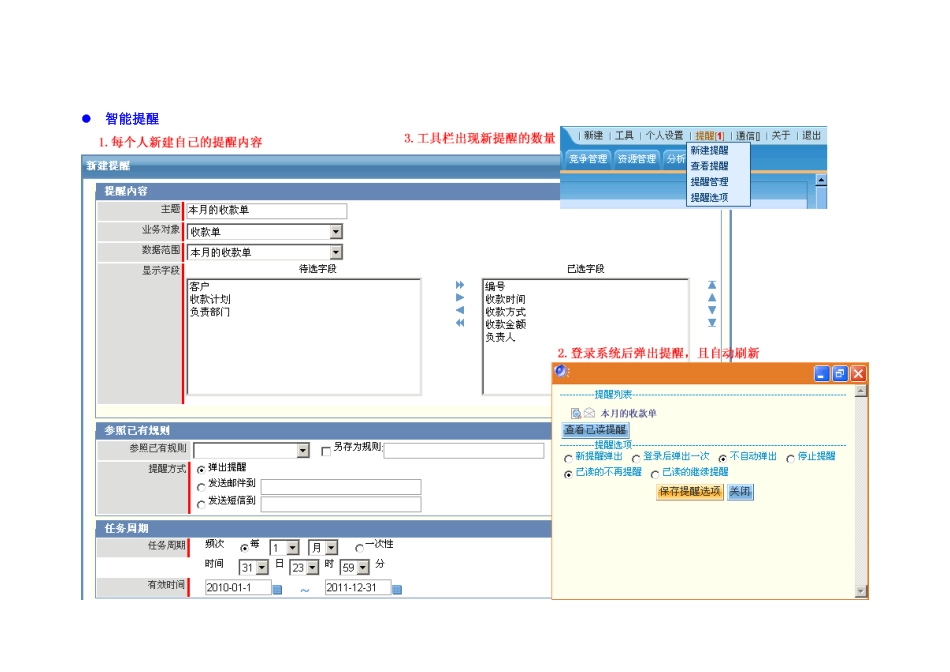This screenshot has height=672, width=950.
Task: Switch to the 资源管理 tab
Action: point(637,159)
